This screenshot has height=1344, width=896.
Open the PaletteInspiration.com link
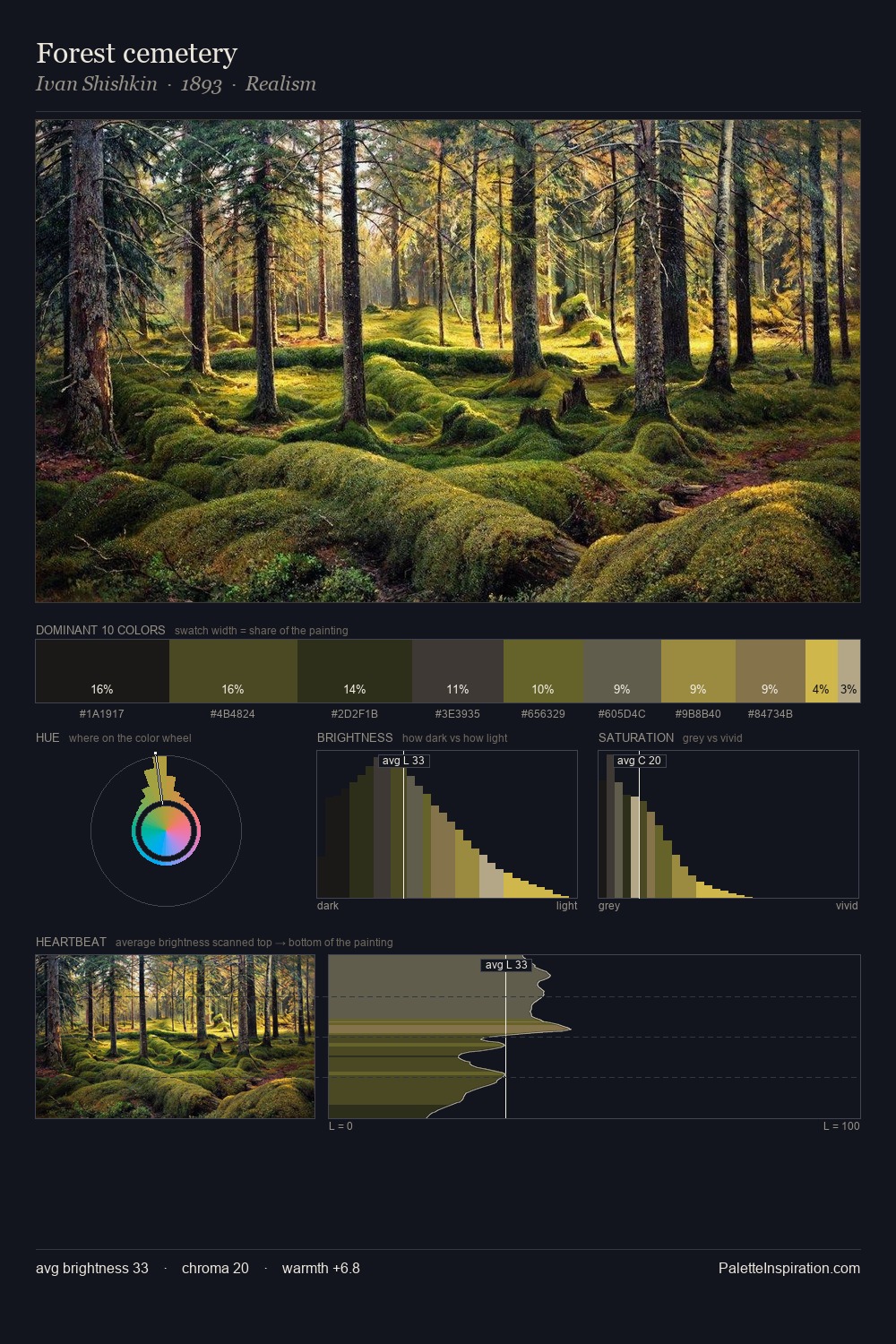pos(789,1268)
